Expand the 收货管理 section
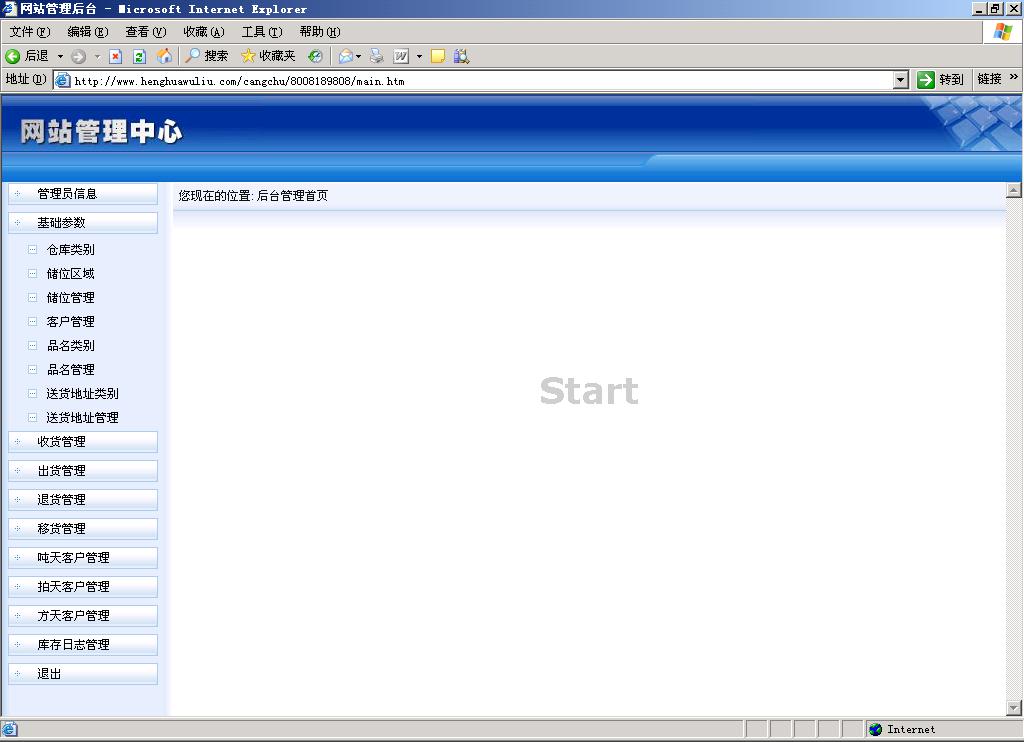Screen dimensions: 1024x742 pos(83,442)
